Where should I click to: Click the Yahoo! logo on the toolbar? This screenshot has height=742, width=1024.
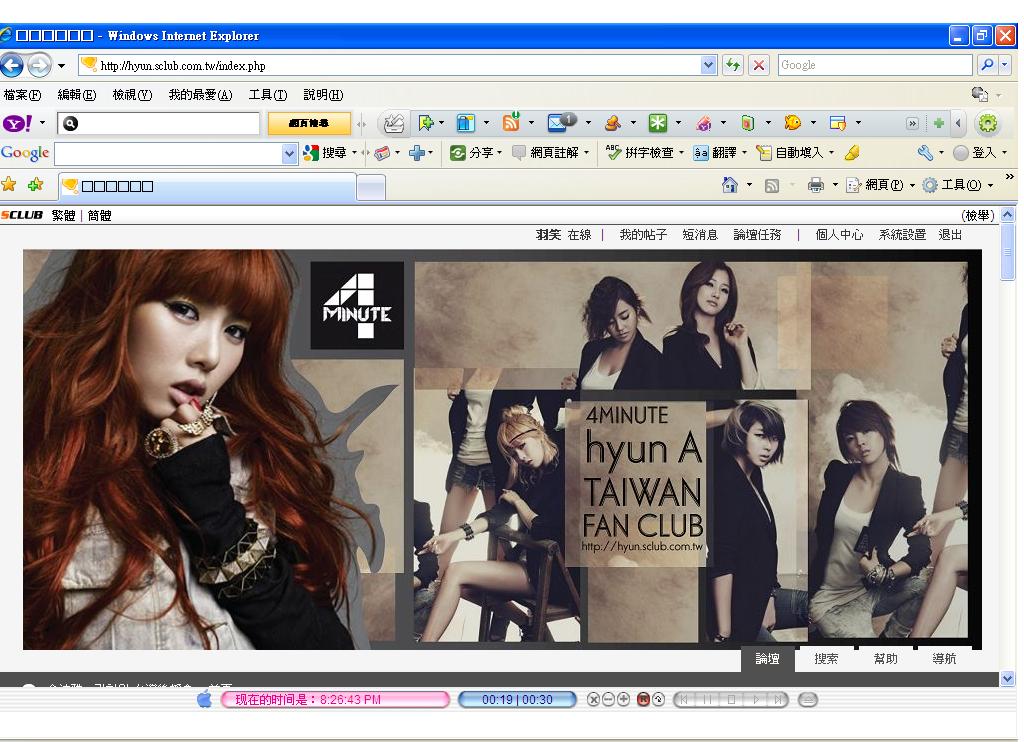(18, 123)
